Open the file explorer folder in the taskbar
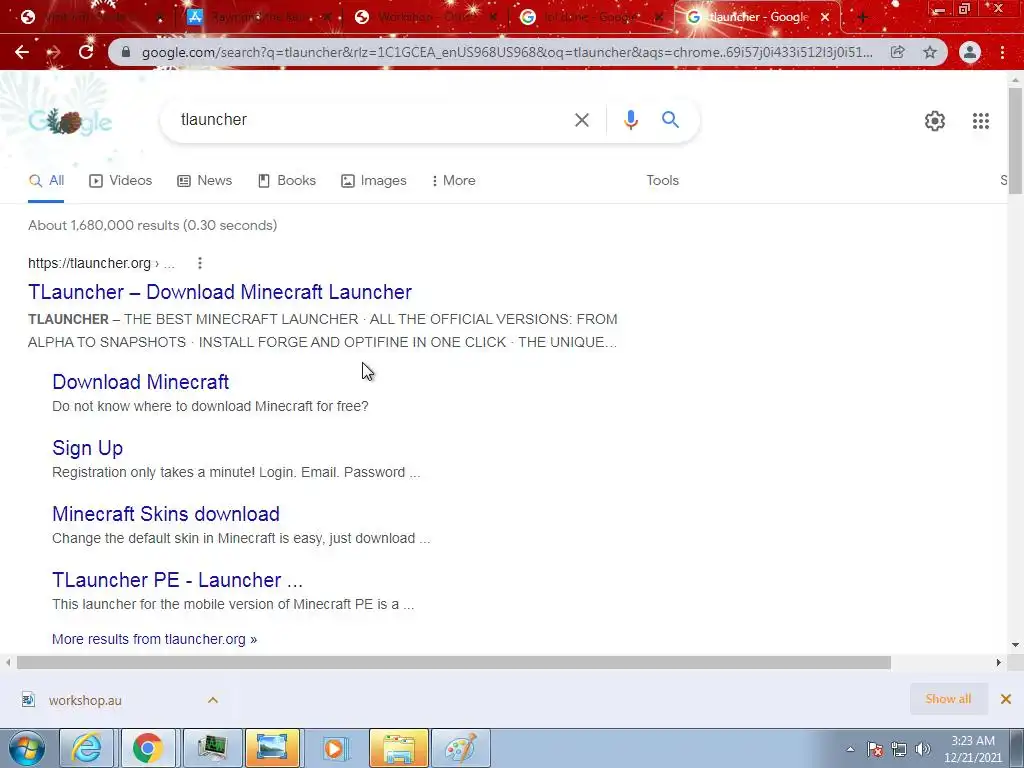This screenshot has height=768, width=1024. click(x=398, y=748)
